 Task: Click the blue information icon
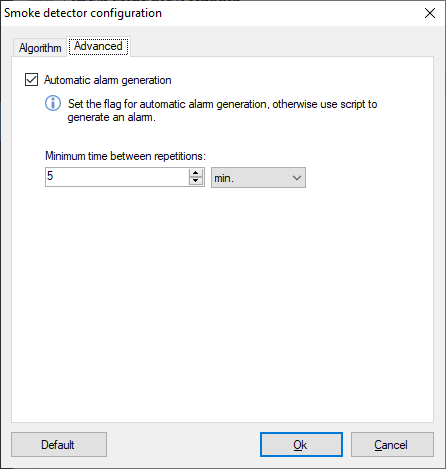[x=53, y=103]
